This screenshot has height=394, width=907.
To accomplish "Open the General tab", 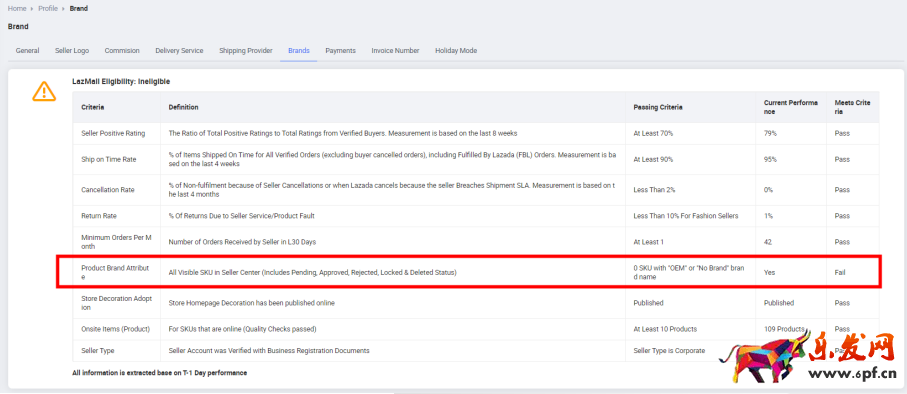I will [27, 51].
